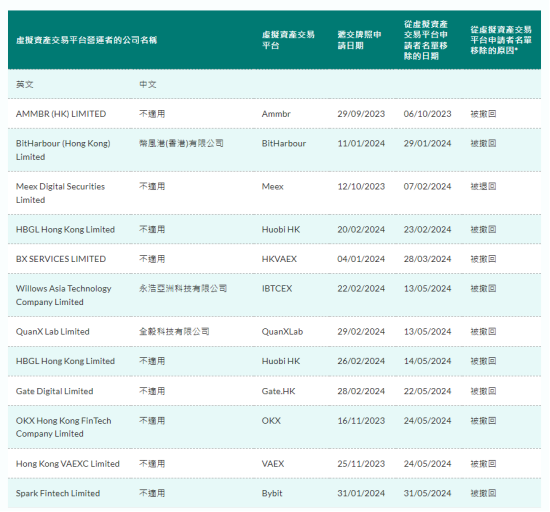The width and height of the screenshot is (550, 512).
Task: Click 'Gate Digital Limited' company name
Action: point(54,391)
